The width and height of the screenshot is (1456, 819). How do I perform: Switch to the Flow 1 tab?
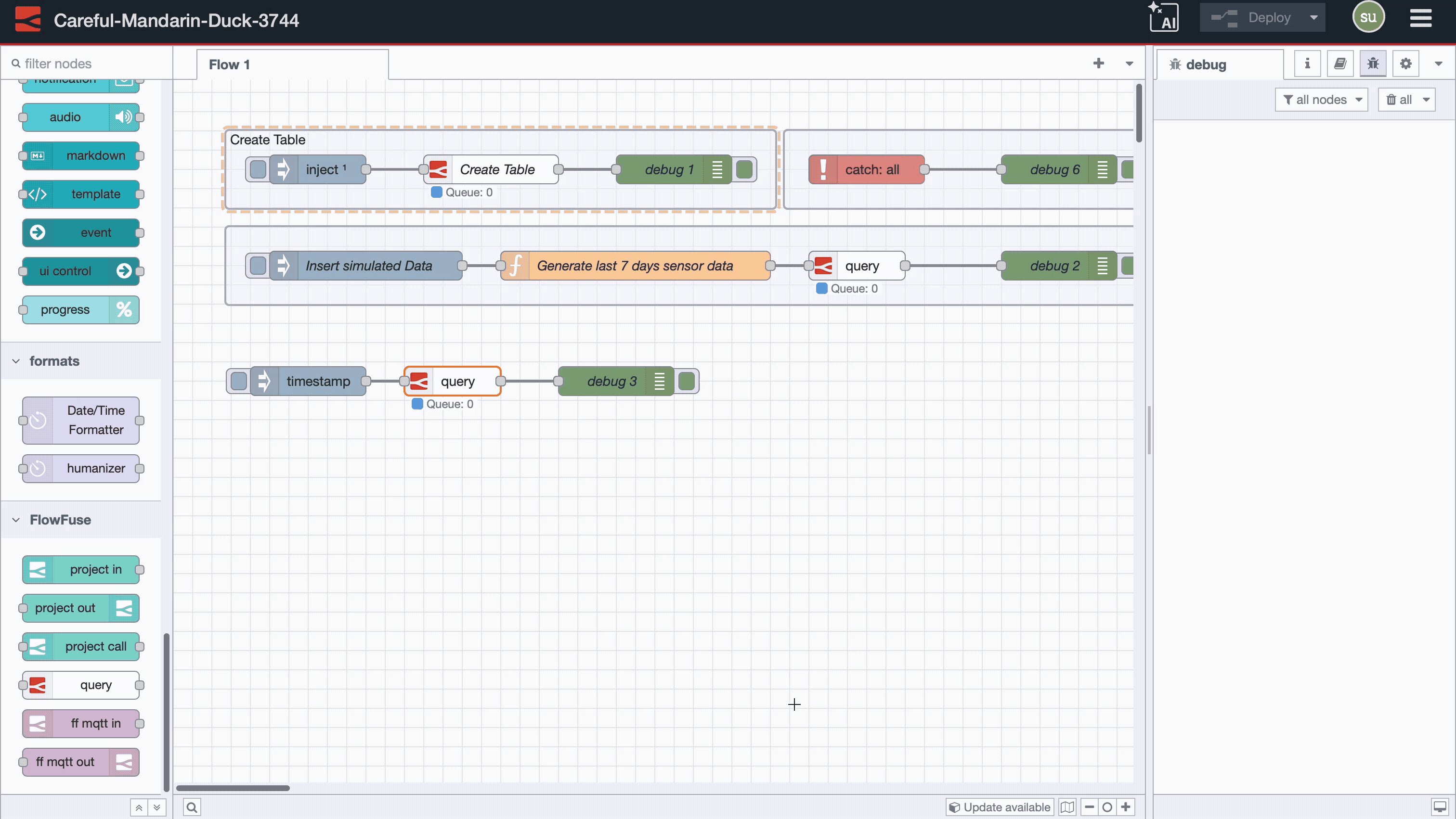[228, 64]
